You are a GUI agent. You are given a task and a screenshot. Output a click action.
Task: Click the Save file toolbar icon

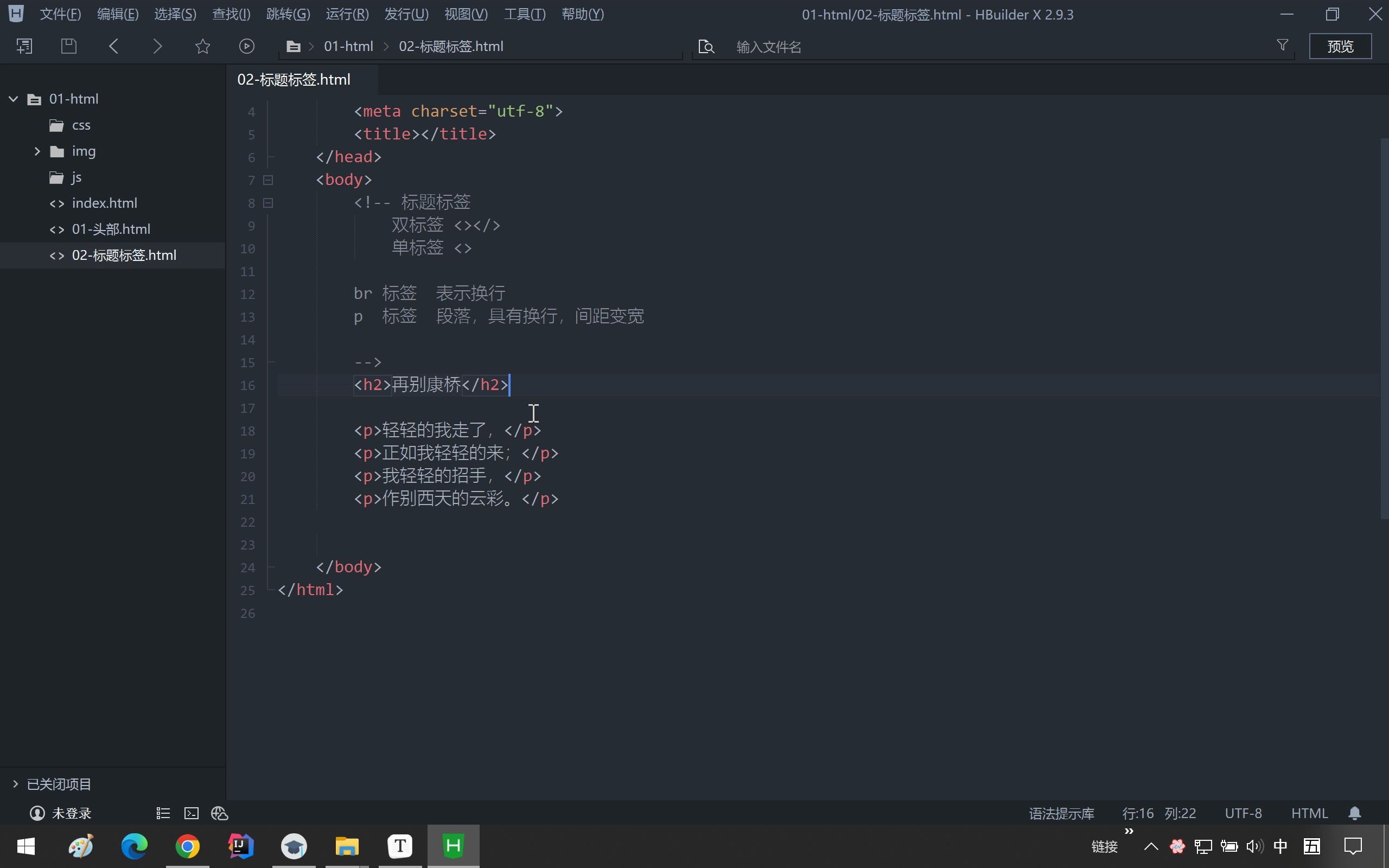(69, 46)
